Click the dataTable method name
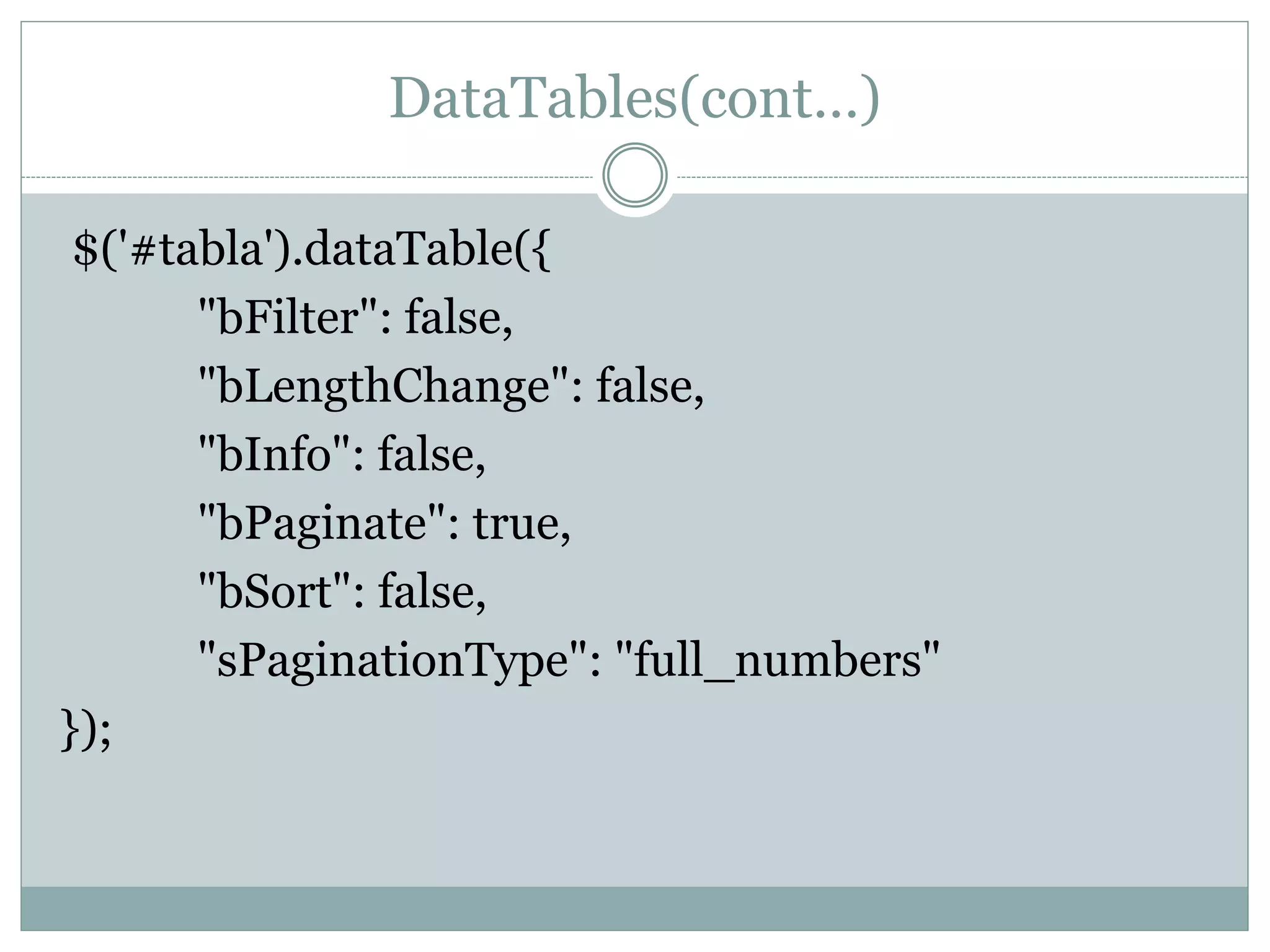The width and height of the screenshot is (1270, 952). click(x=406, y=249)
